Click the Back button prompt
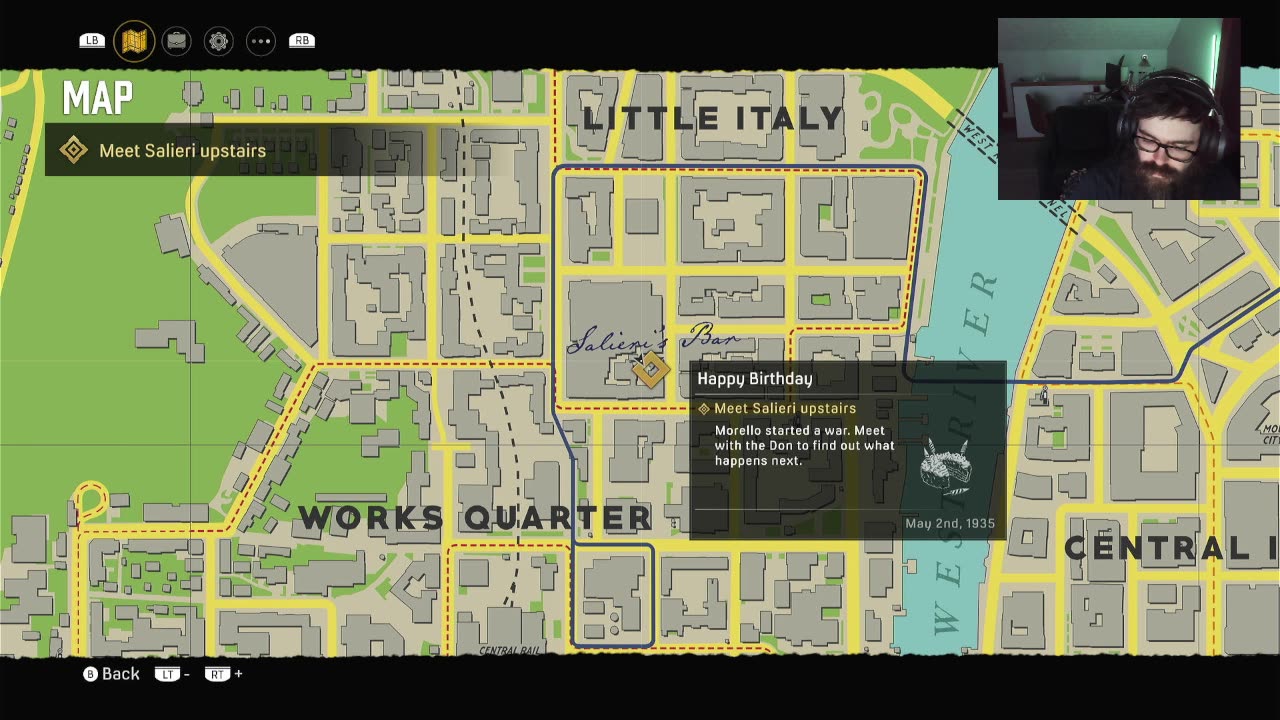 click(x=111, y=674)
